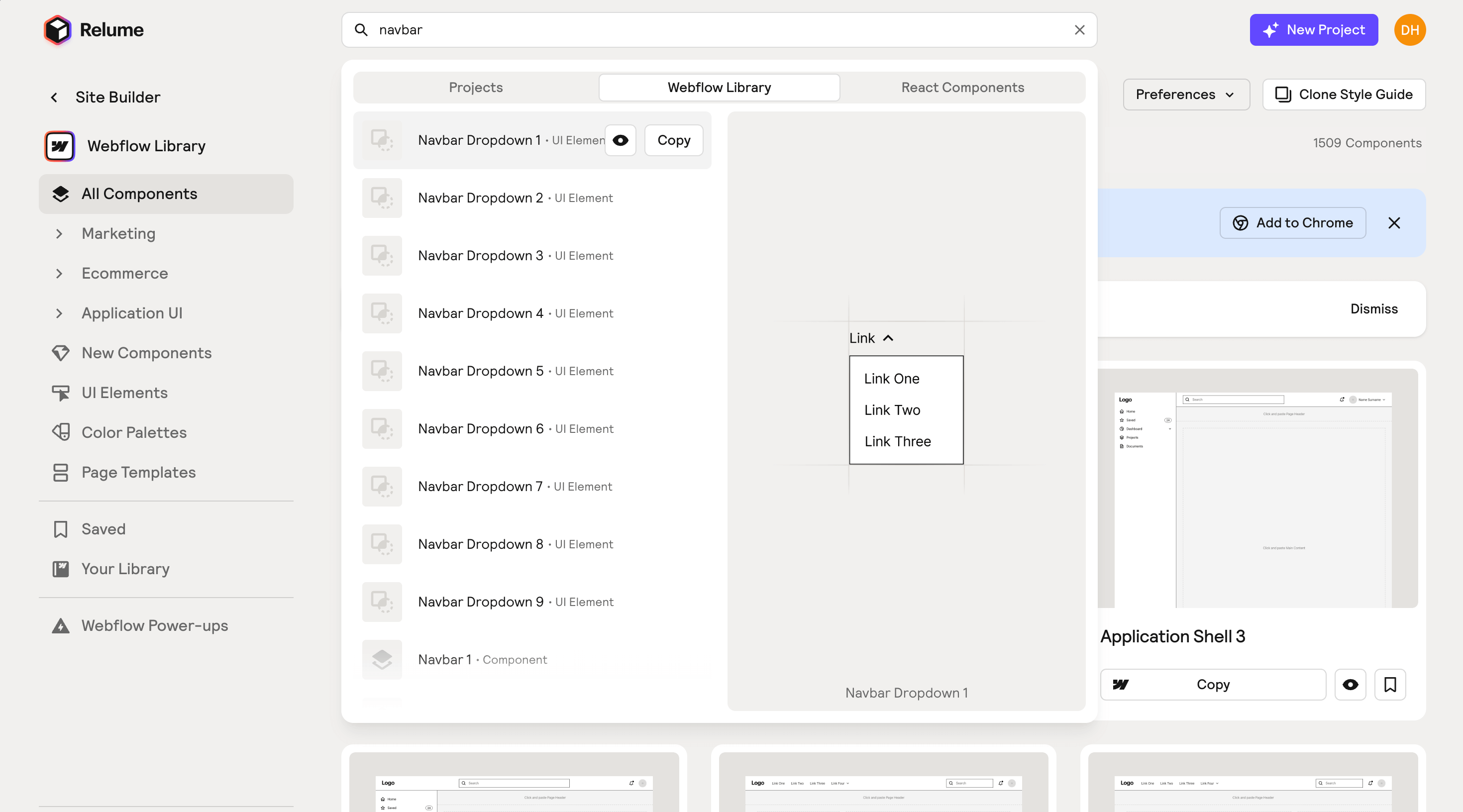The width and height of the screenshot is (1463, 812).
Task: Dismiss the notification card
Action: pos(1374,309)
